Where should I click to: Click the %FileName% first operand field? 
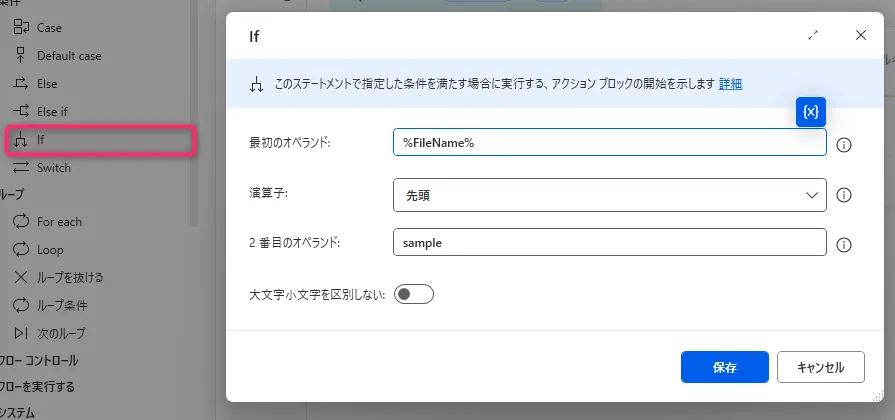(610, 143)
